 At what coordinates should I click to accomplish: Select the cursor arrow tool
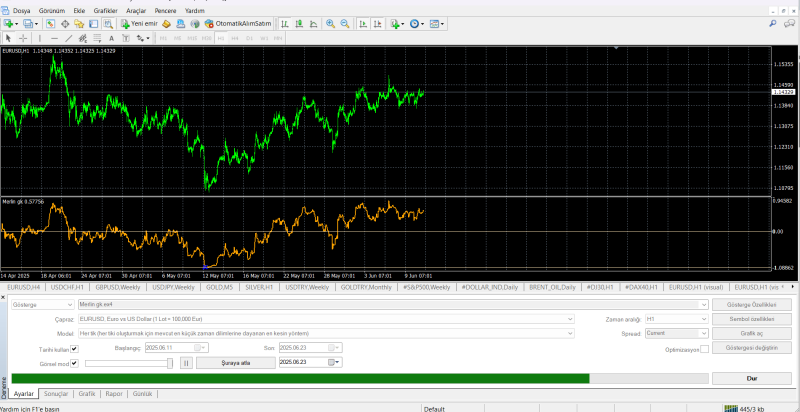click(9, 38)
